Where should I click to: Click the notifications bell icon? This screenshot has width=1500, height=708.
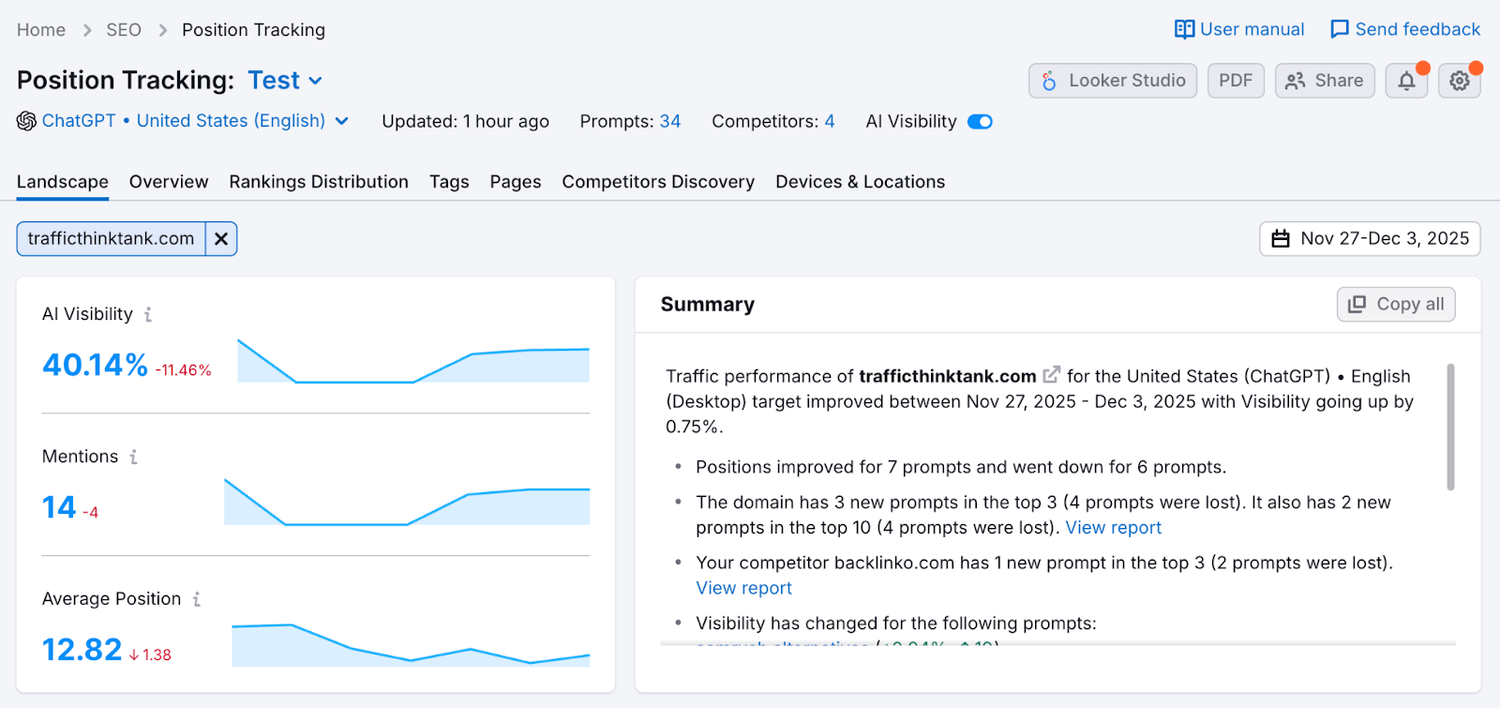point(1406,80)
